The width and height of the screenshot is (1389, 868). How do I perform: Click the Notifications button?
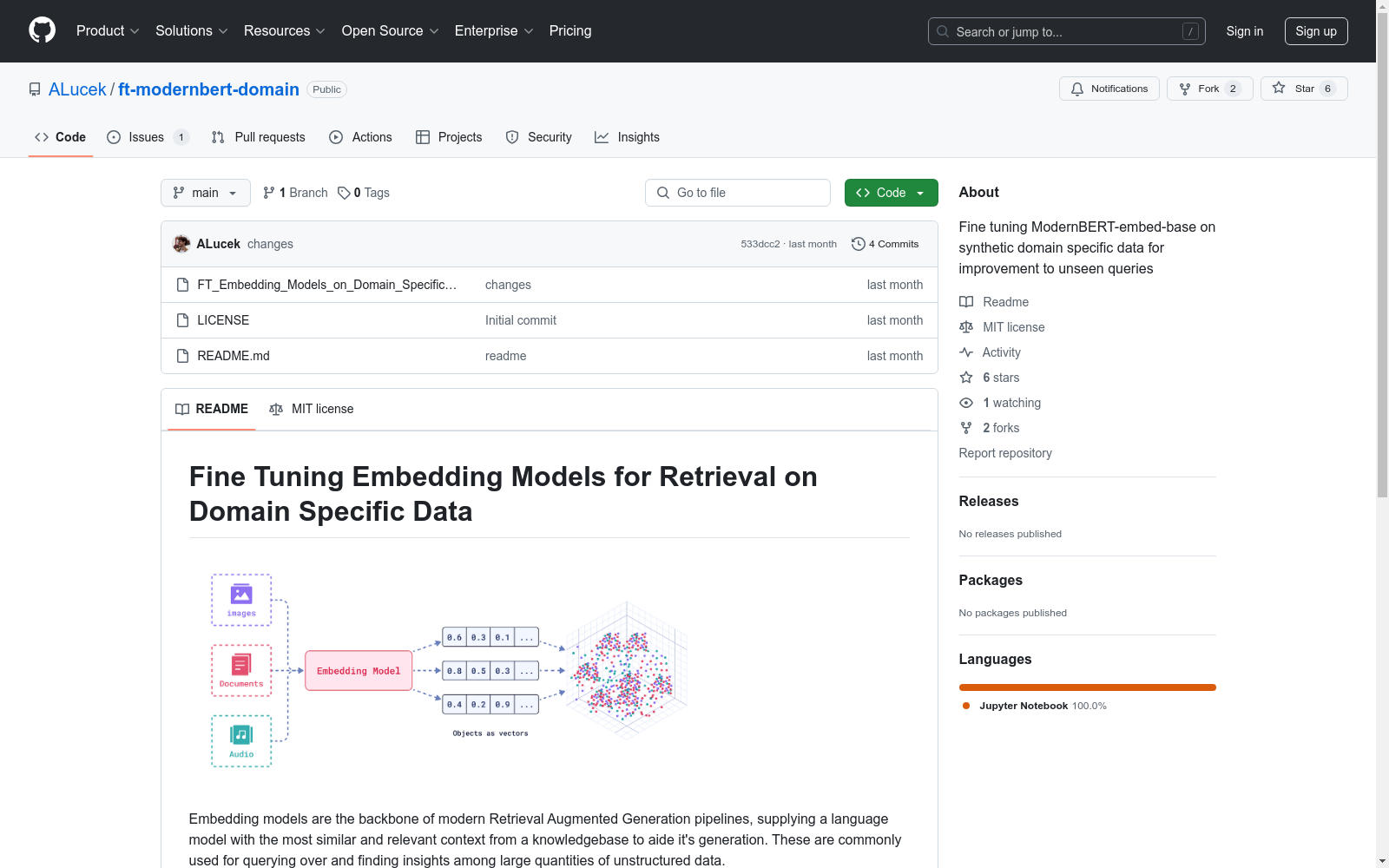click(x=1109, y=89)
